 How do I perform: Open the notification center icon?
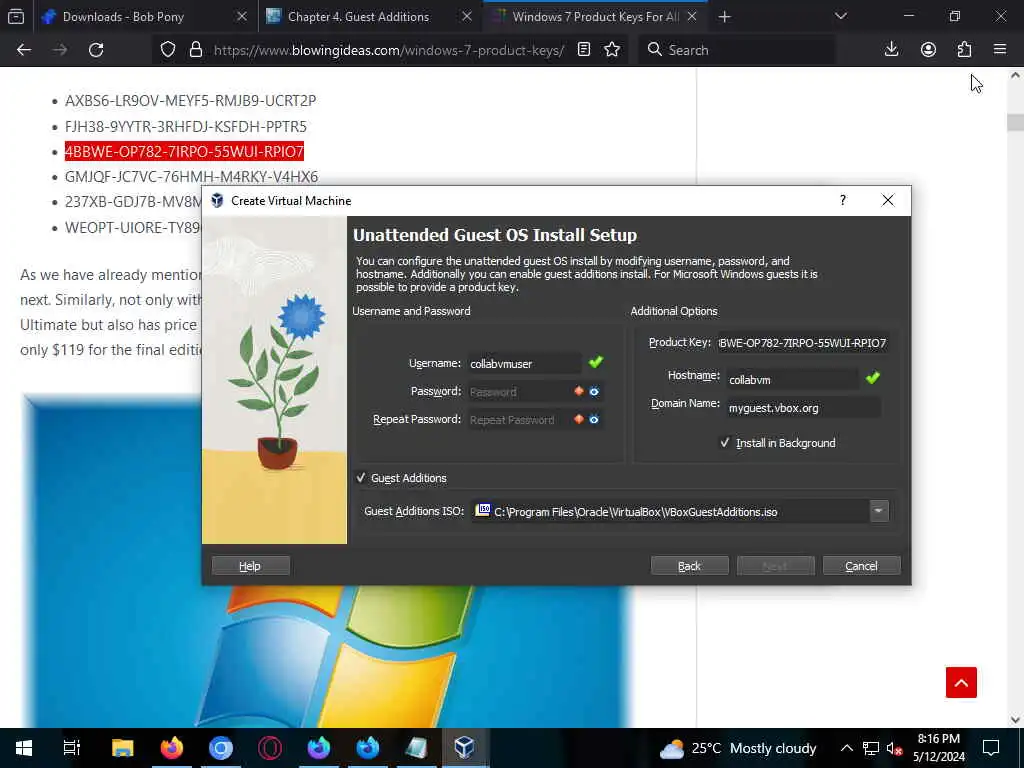click(x=991, y=748)
